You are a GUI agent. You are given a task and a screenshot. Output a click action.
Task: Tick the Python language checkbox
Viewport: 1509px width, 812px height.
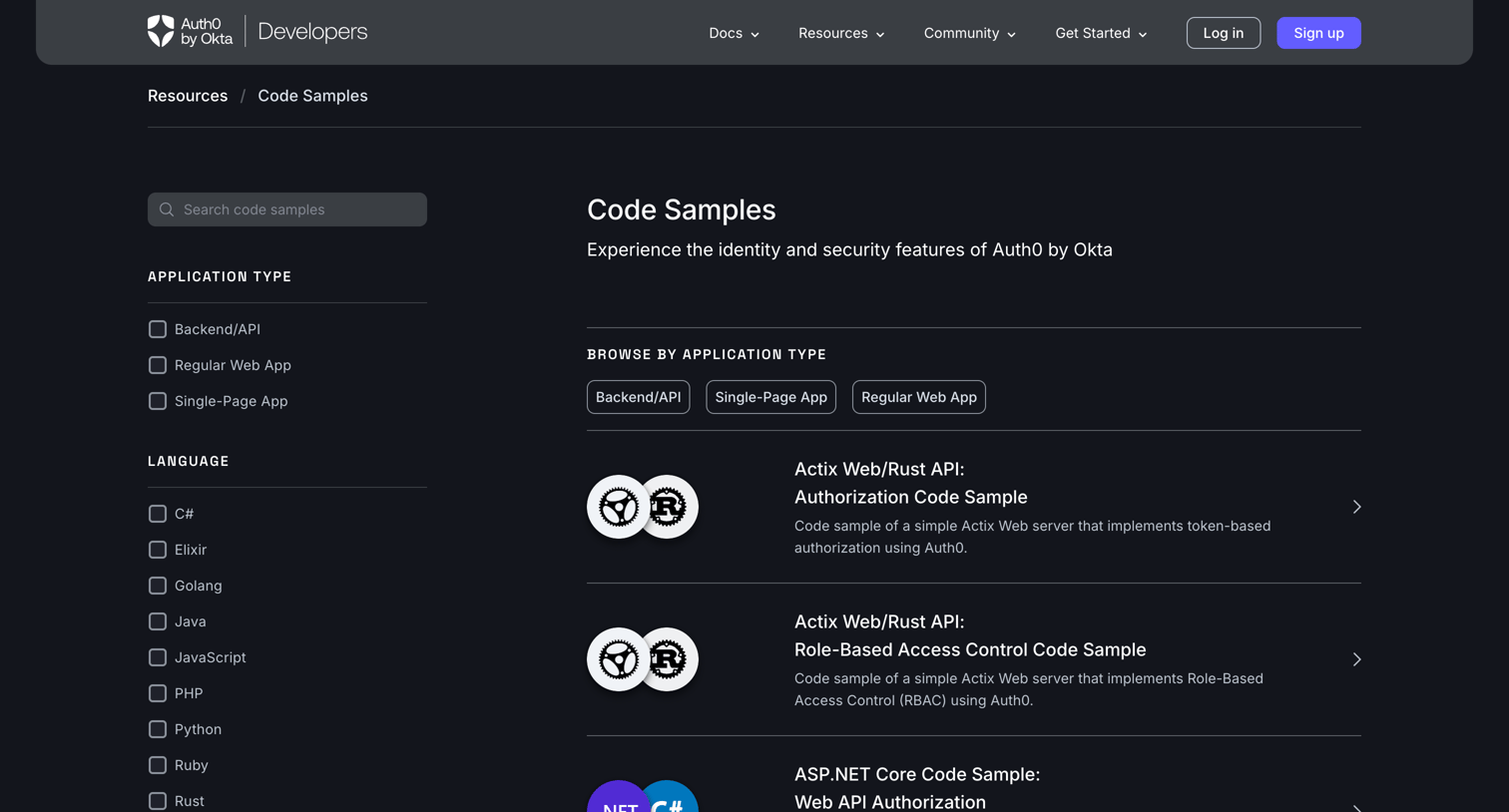click(158, 729)
